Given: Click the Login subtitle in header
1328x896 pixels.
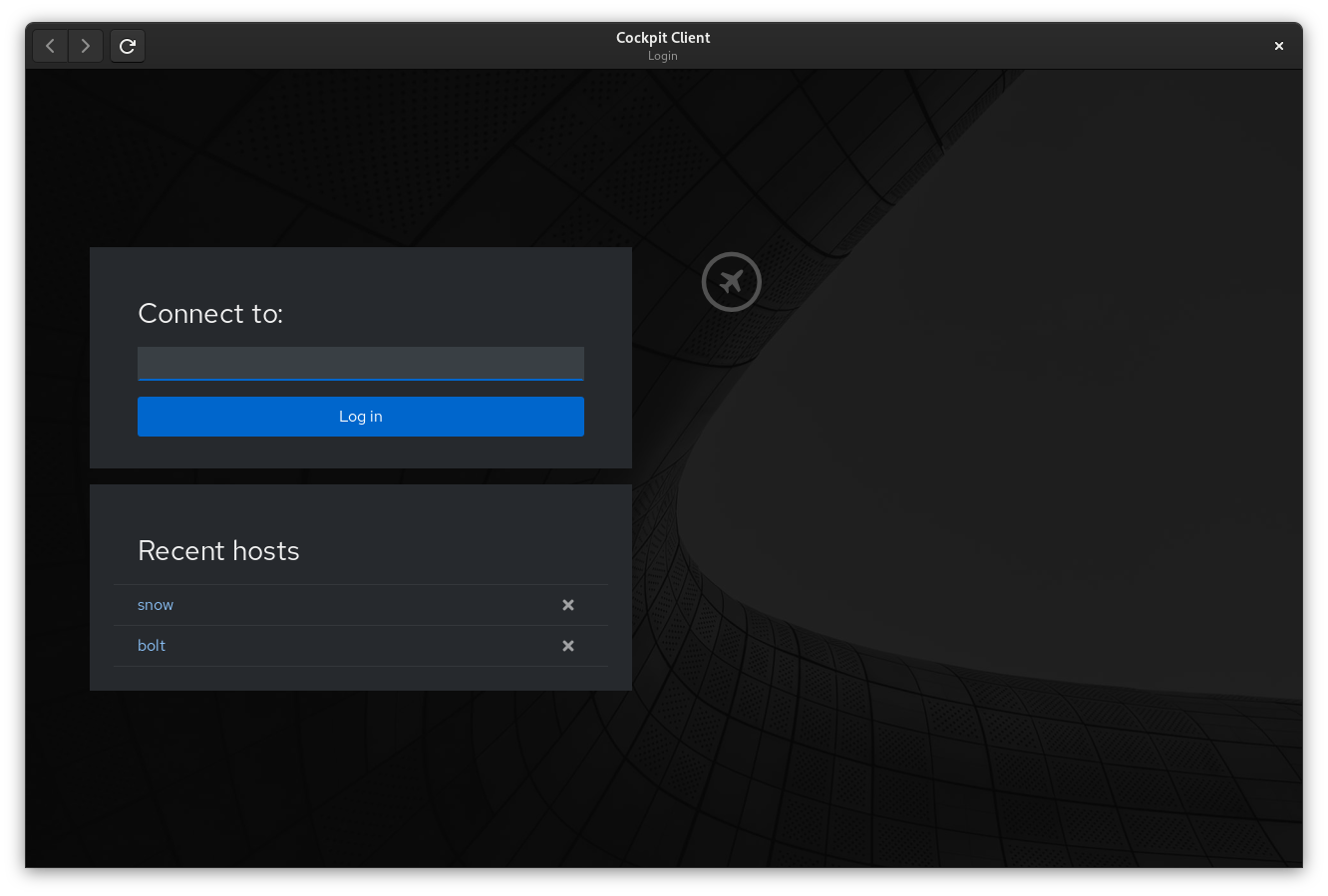Looking at the screenshot, I should click(662, 56).
